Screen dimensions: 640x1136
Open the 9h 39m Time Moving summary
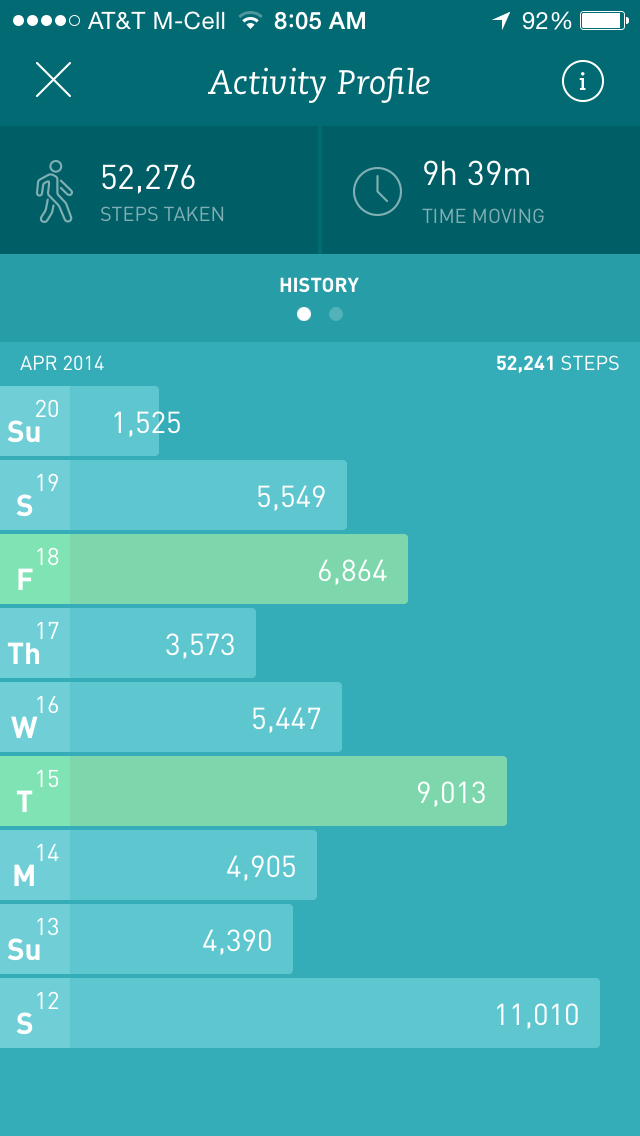click(x=480, y=190)
